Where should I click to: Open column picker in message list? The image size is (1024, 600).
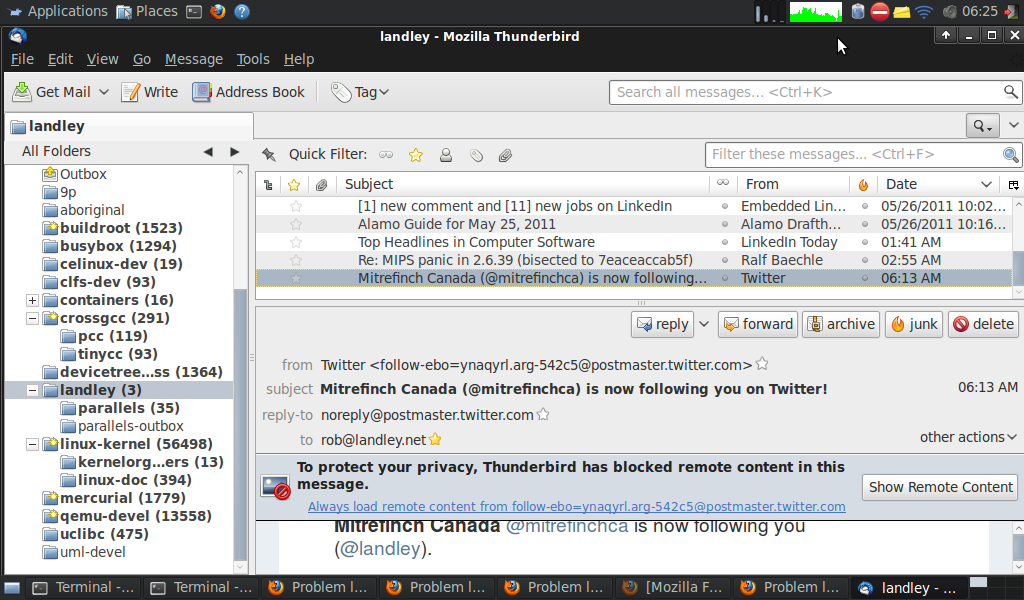coord(1014,185)
